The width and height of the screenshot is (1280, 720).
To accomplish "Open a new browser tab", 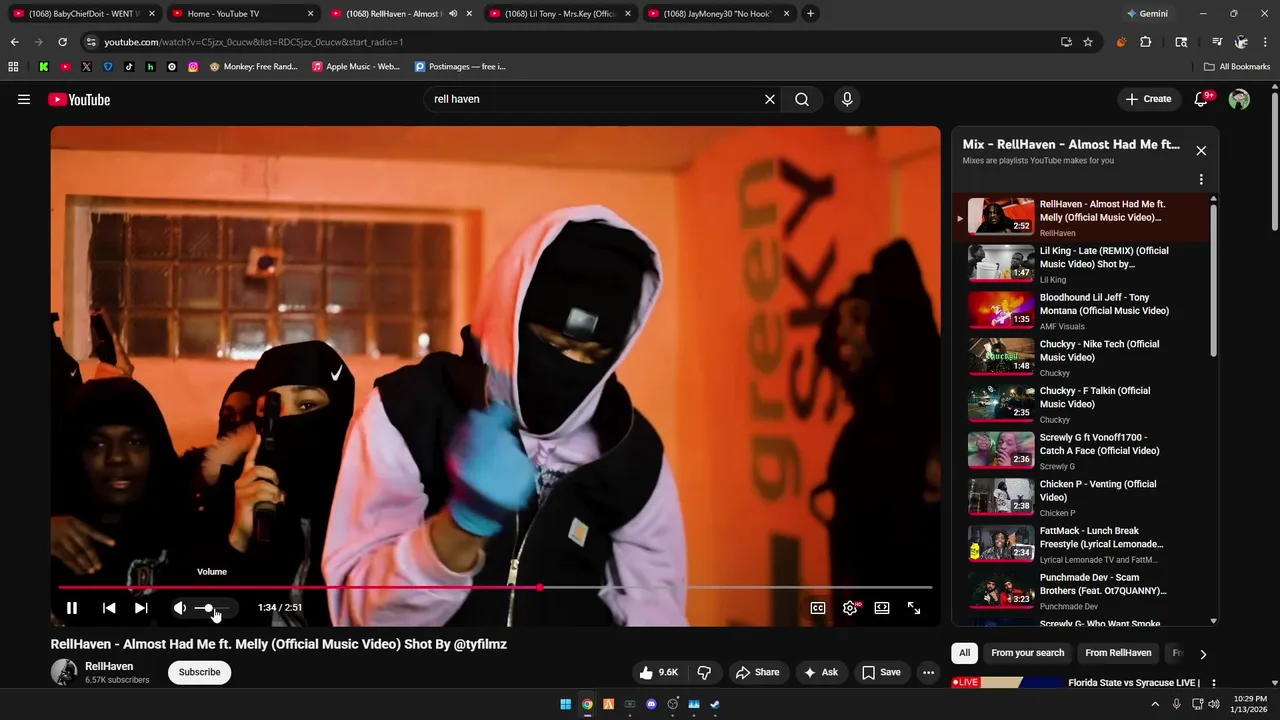I will pyautogui.click(x=810, y=14).
